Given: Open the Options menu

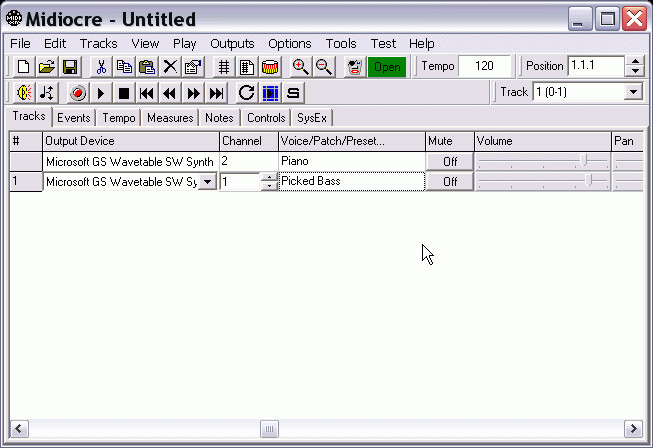Looking at the screenshot, I should click(x=290, y=43).
